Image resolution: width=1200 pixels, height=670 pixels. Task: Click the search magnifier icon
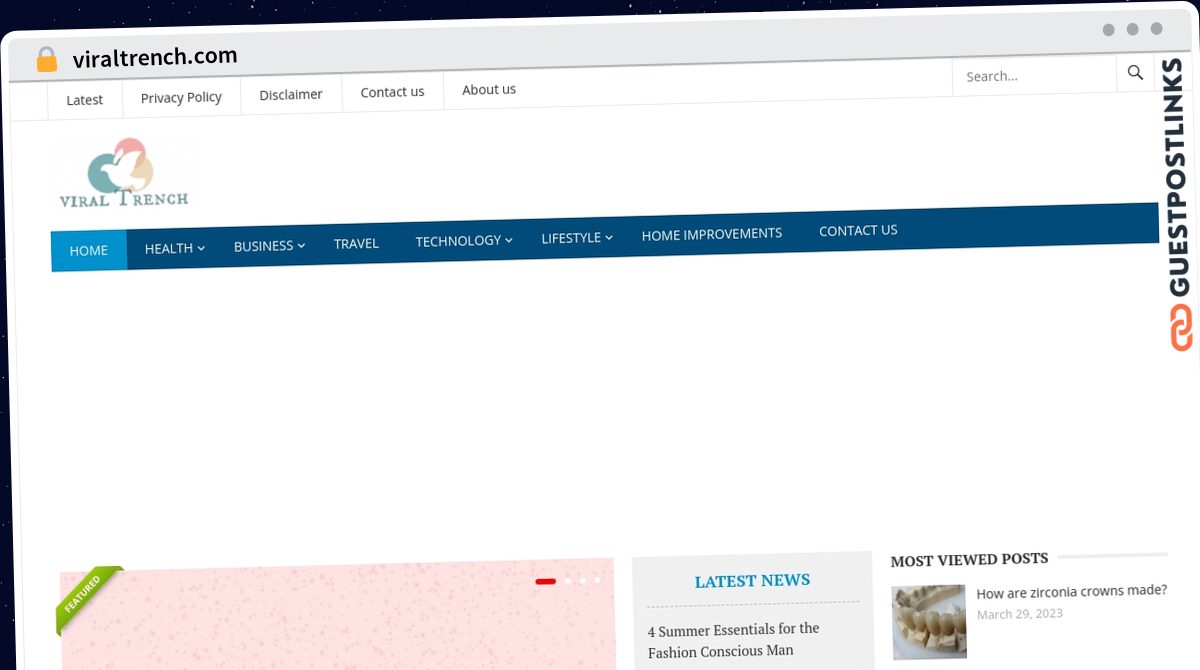[1135, 73]
